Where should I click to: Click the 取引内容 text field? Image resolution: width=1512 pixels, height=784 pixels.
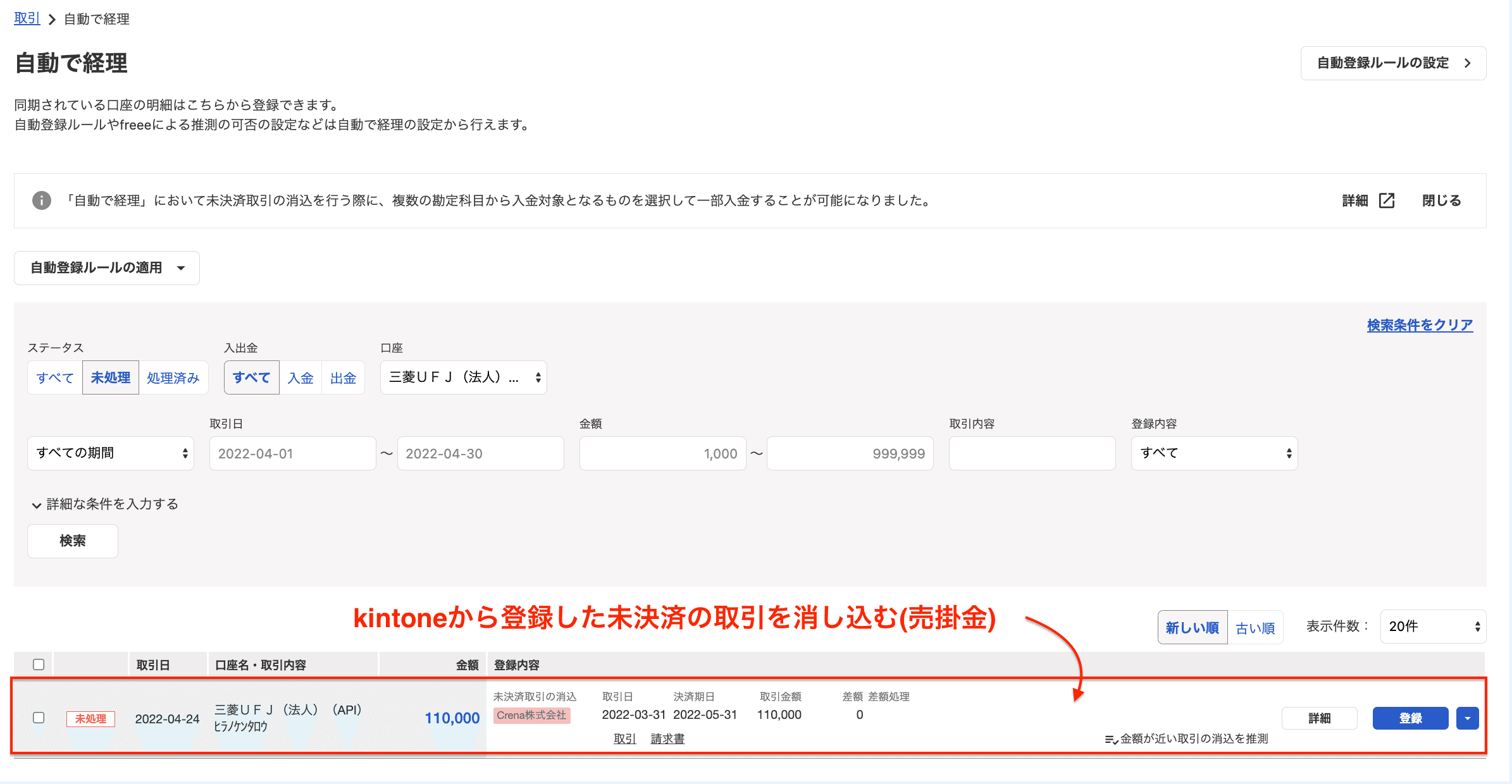coord(1032,453)
